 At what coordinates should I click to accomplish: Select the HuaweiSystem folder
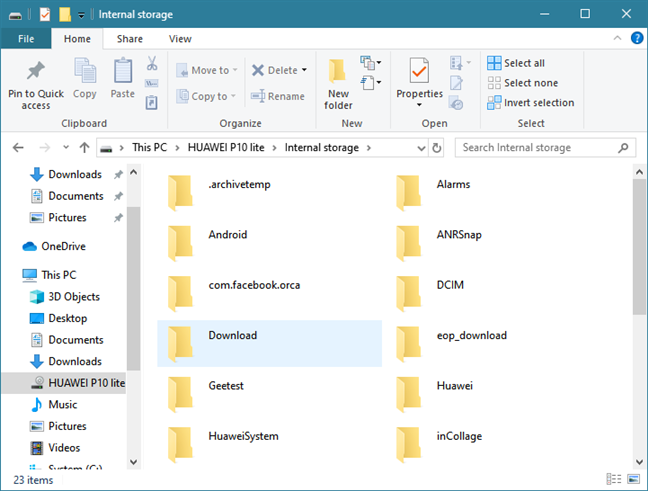[x=269, y=444]
